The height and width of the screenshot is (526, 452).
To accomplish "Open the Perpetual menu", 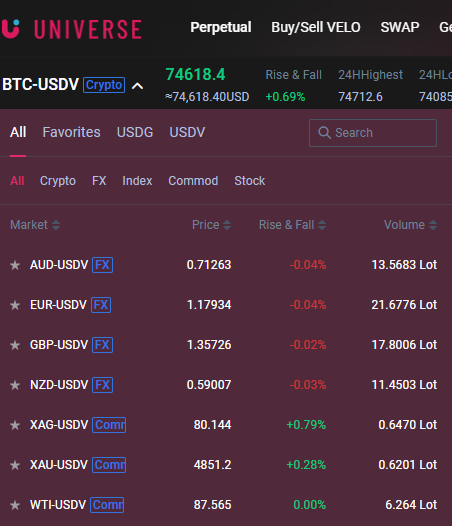I will tap(221, 28).
